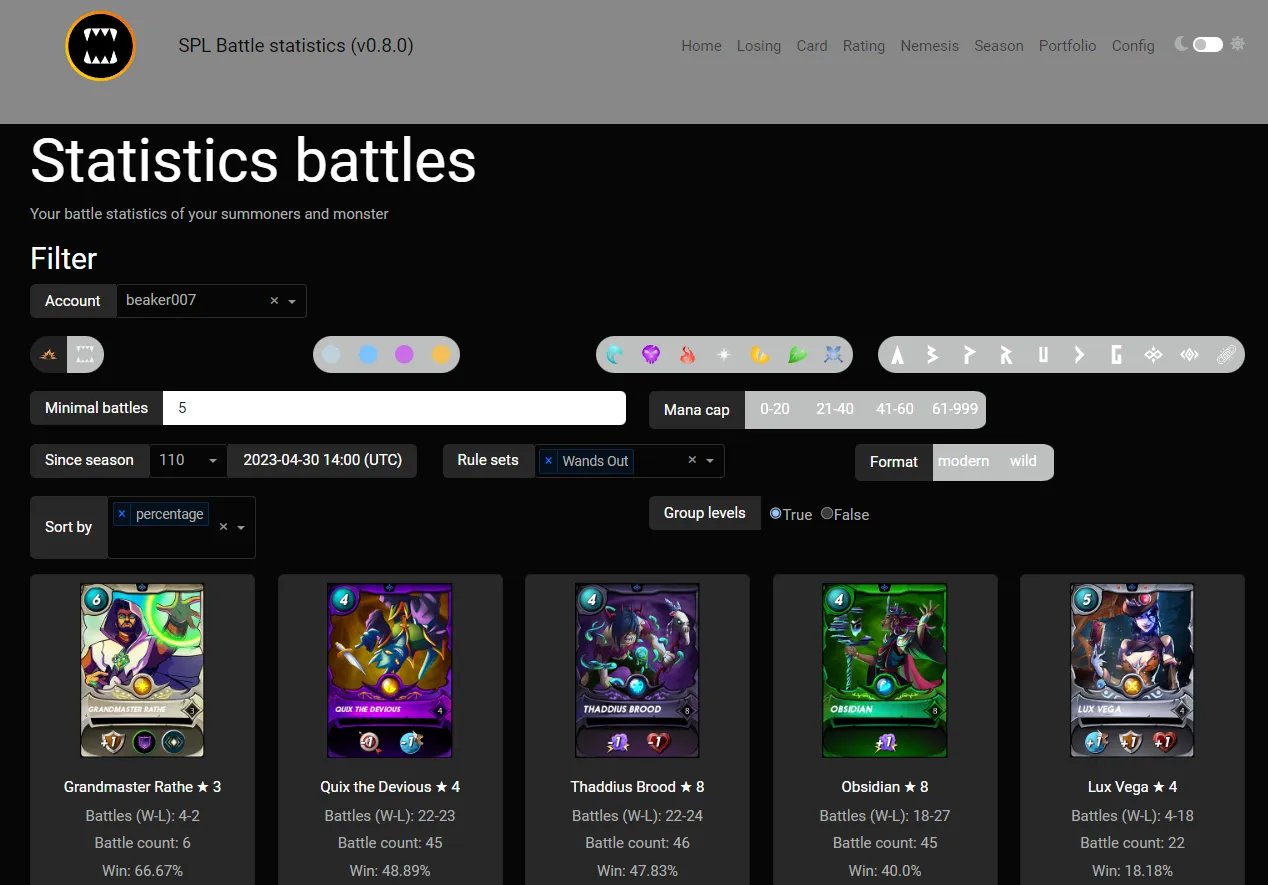The width and height of the screenshot is (1268, 885).
Task: Clear all Sort by selections
Action: pos(223,527)
